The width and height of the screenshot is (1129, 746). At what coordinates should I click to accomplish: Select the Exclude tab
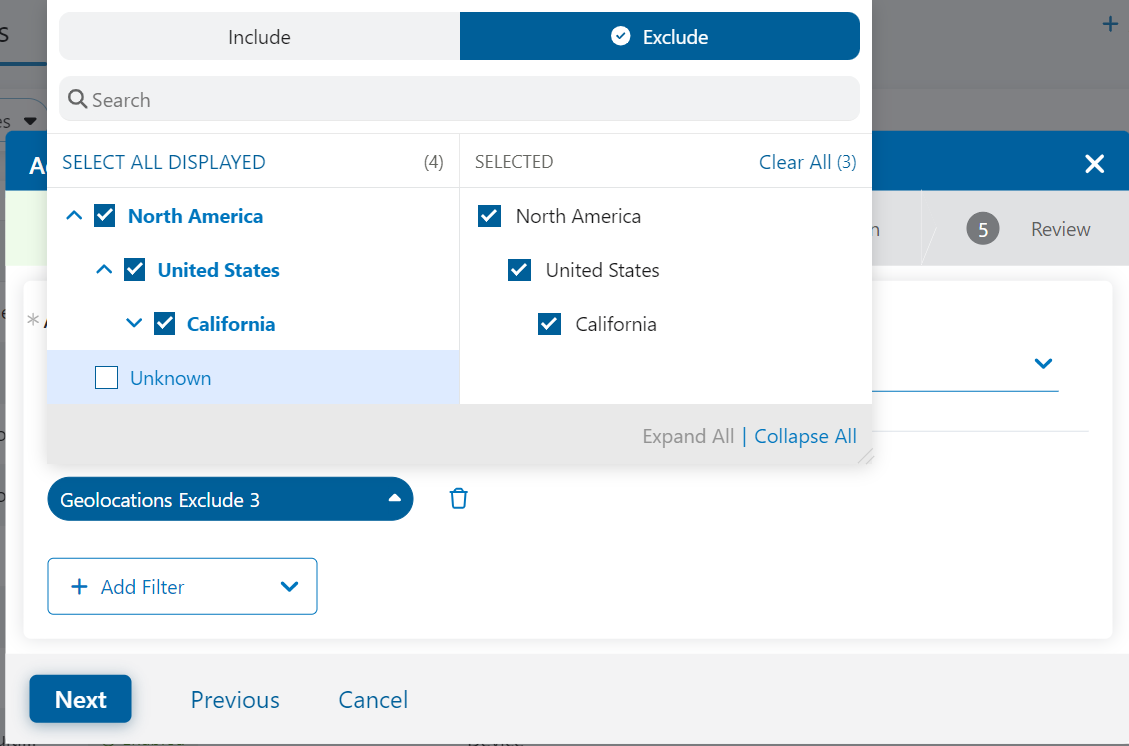point(660,37)
